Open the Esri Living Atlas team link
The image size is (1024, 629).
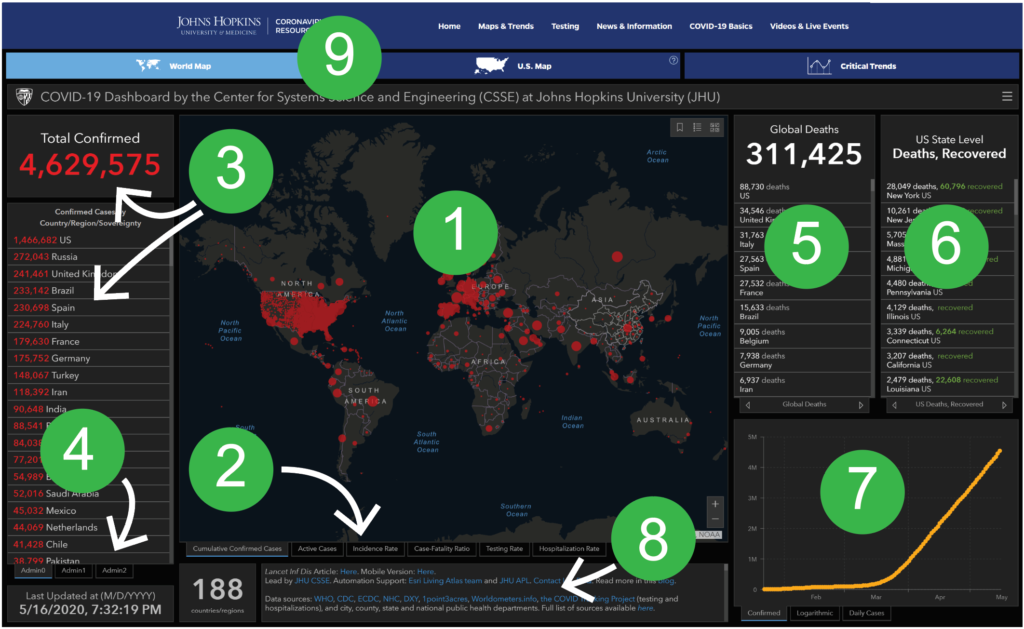[445, 581]
